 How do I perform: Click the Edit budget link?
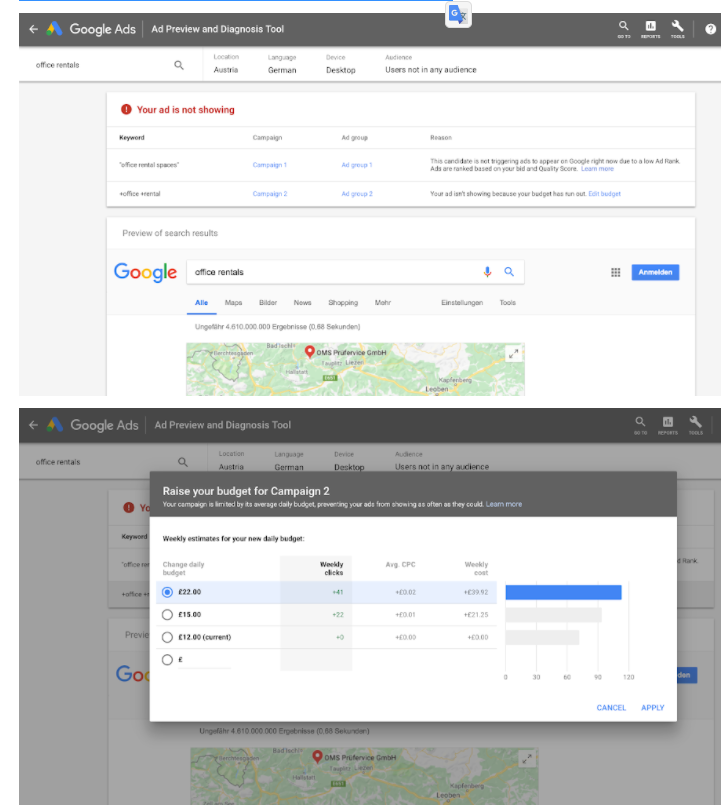(x=604, y=194)
